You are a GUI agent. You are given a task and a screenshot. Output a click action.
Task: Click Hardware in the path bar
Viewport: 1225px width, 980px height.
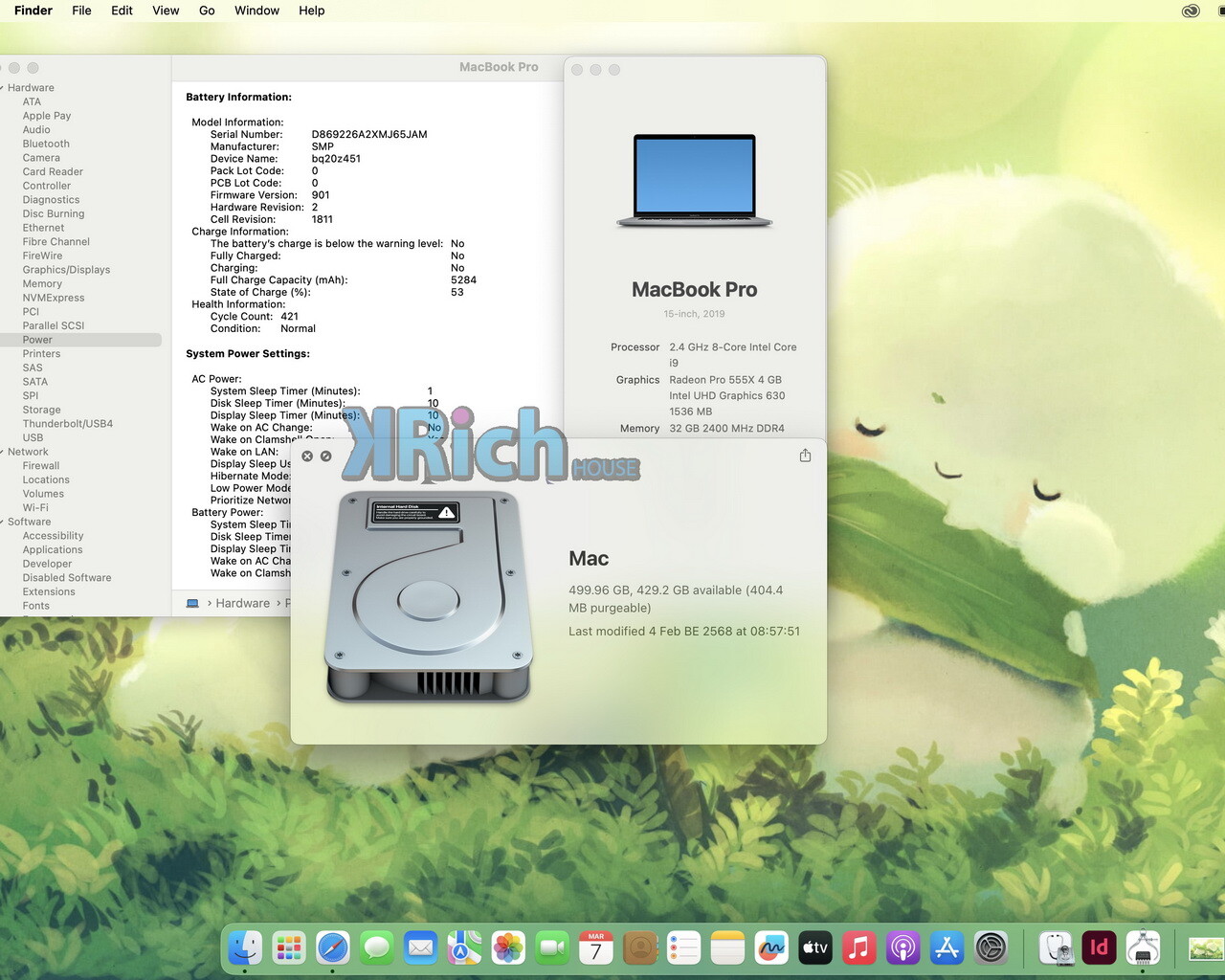(x=243, y=603)
